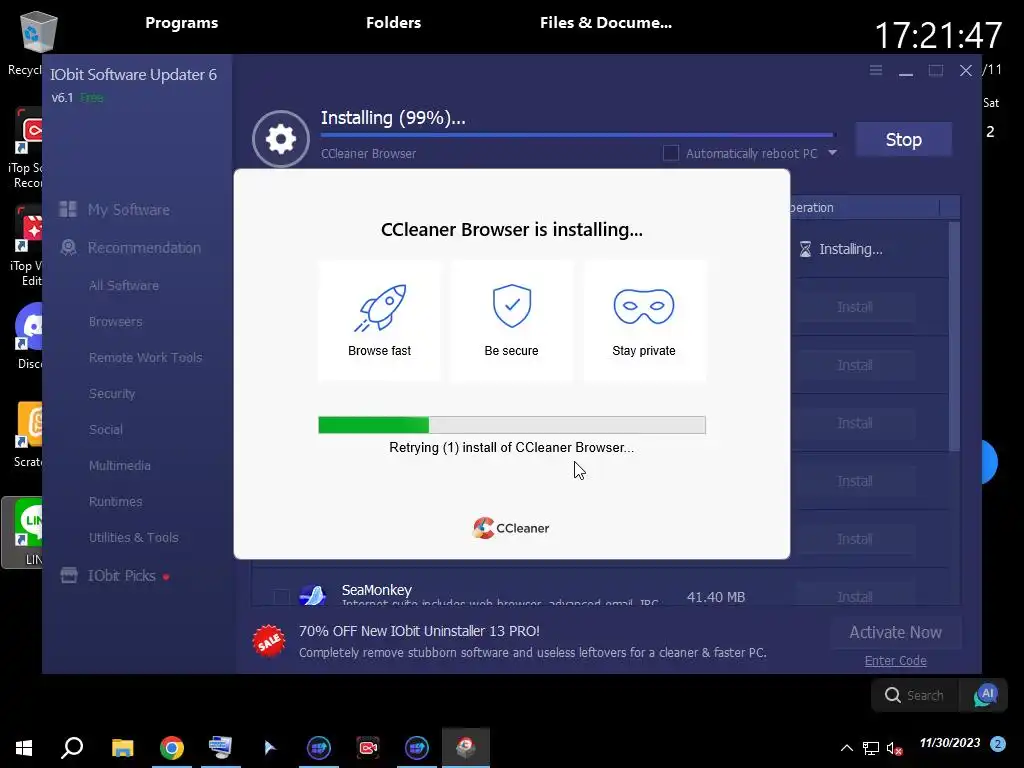Open the 70% OFF IObit Uninstaller 13 PRO offer
Viewport: 1024px width, 768px height.
tap(419, 631)
